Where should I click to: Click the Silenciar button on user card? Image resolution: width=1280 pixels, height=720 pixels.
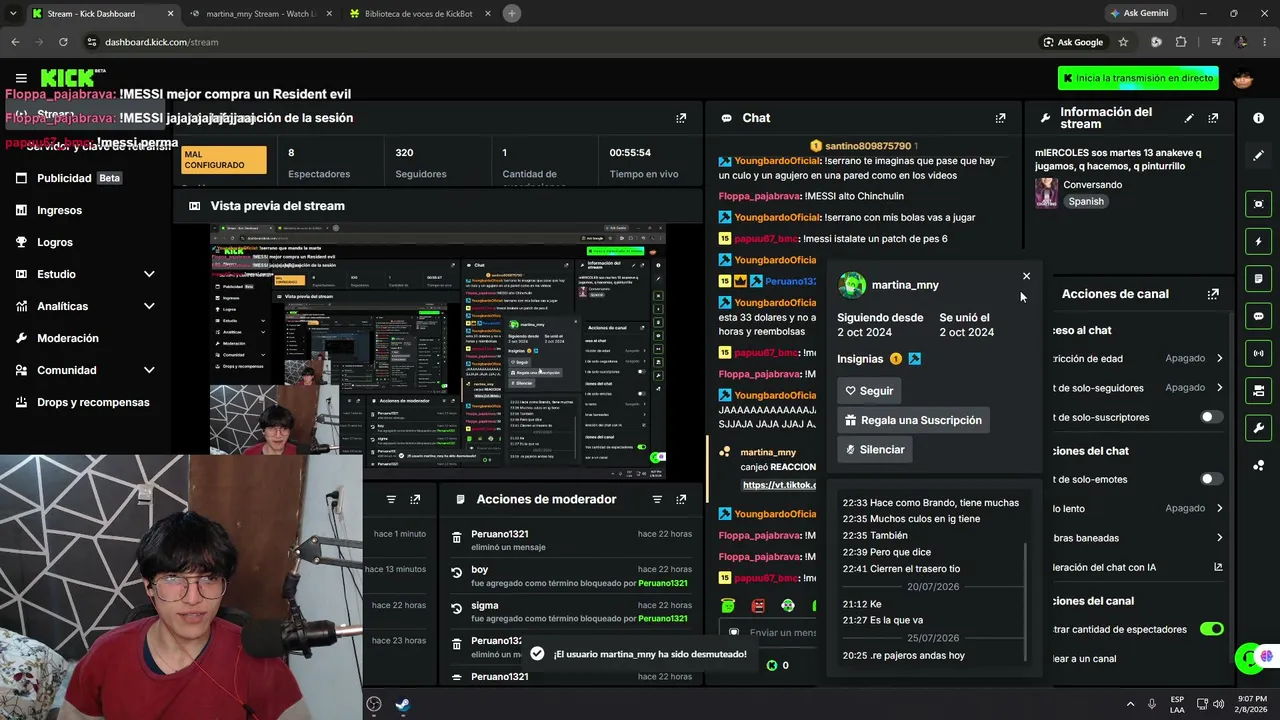pyautogui.click(x=875, y=450)
